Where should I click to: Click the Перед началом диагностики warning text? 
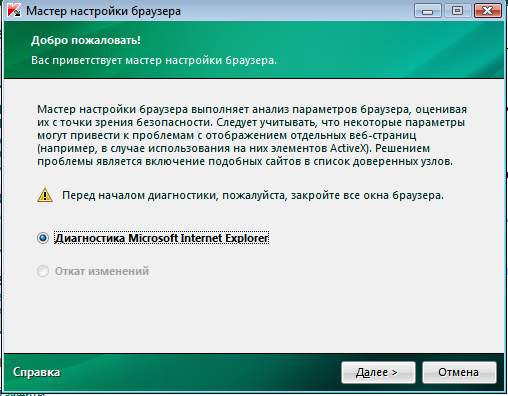(x=253, y=195)
